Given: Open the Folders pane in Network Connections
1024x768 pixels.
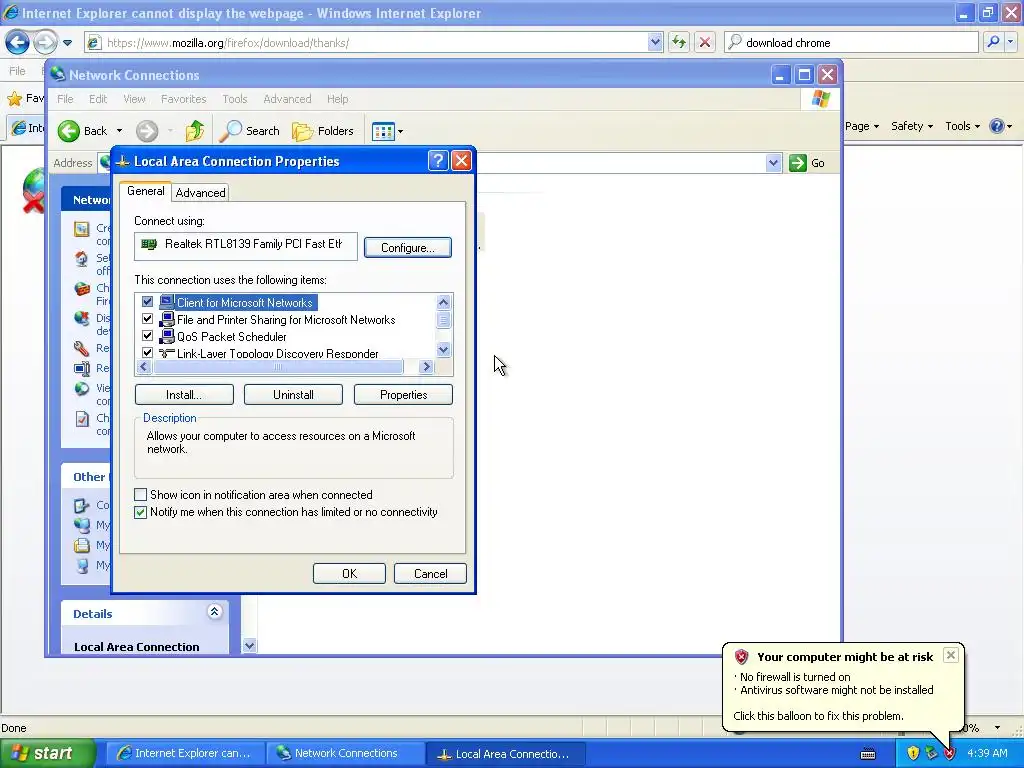Looking at the screenshot, I should pyautogui.click(x=323, y=131).
